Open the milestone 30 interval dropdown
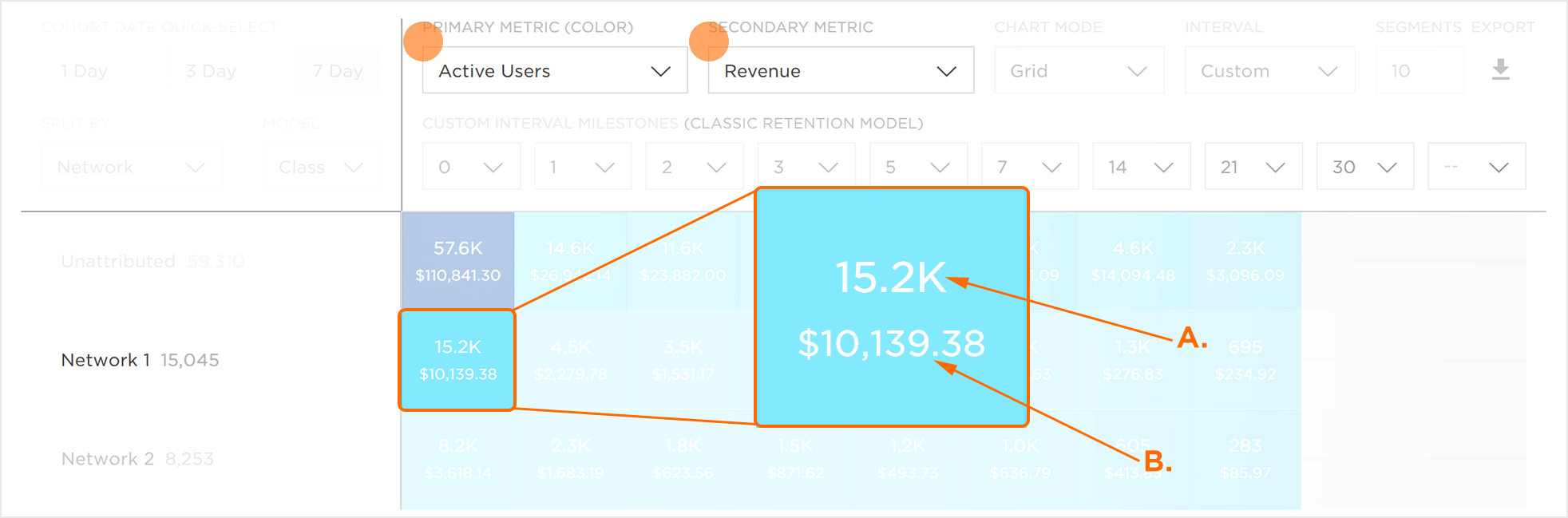Viewport: 1568px width, 518px height. [1364, 167]
